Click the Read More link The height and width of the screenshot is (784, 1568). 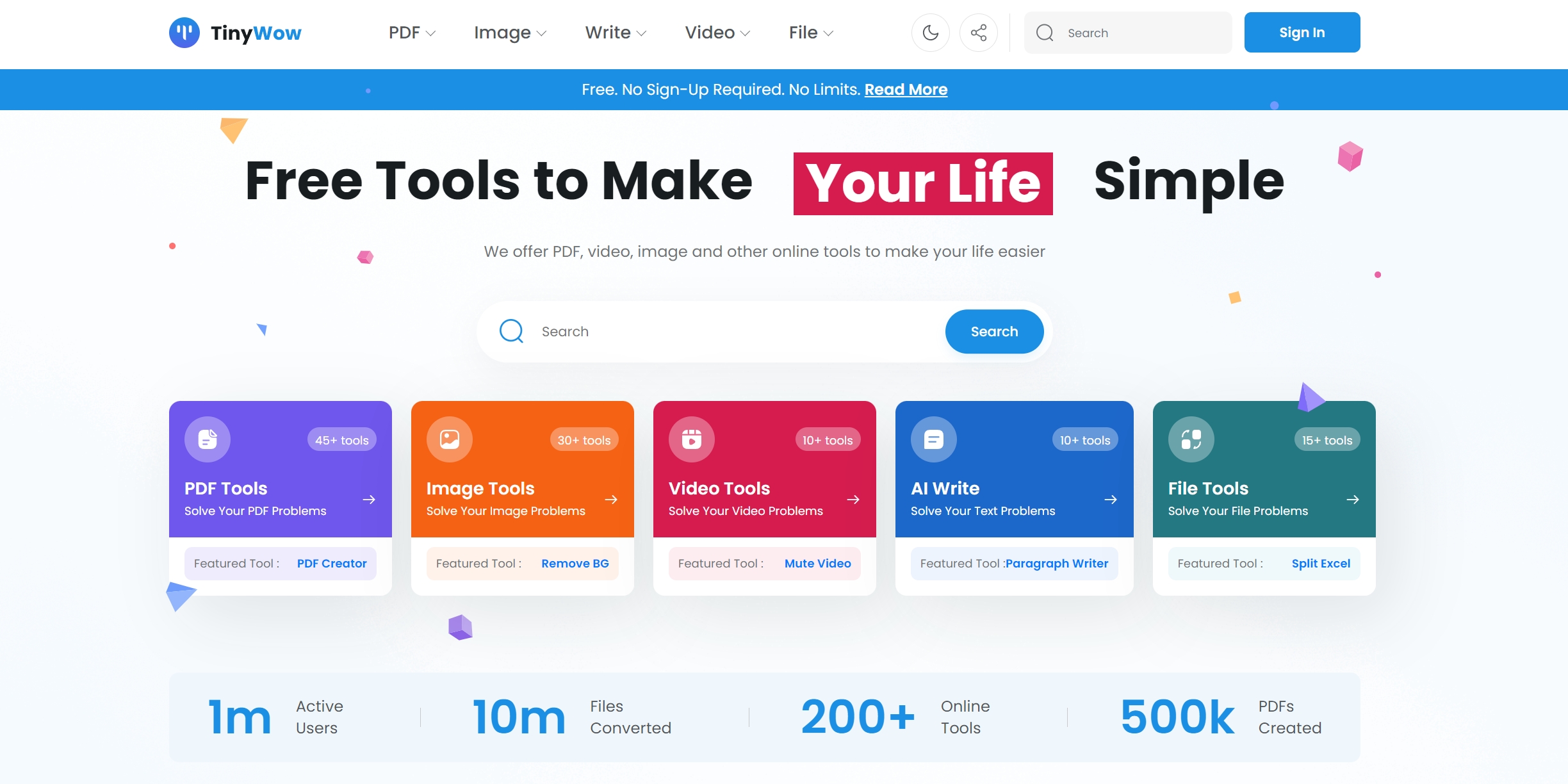pyautogui.click(x=906, y=89)
